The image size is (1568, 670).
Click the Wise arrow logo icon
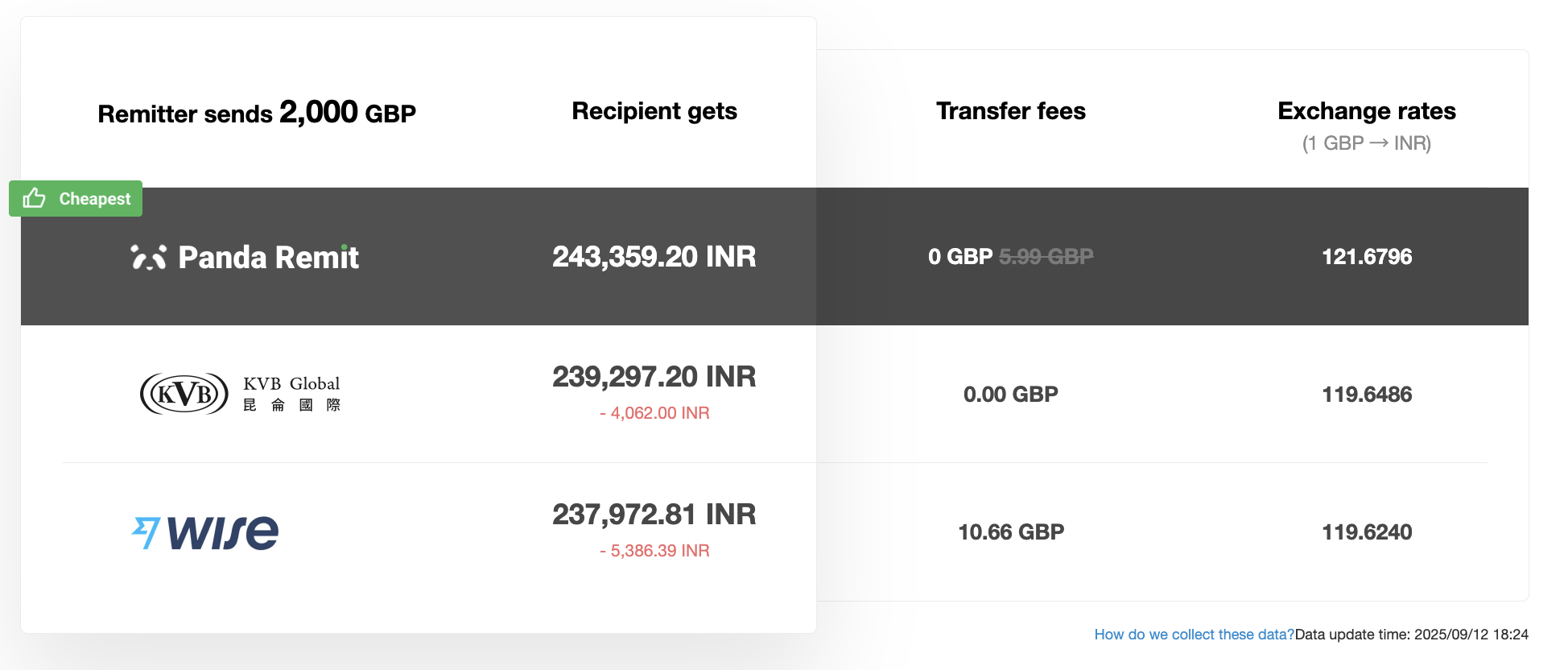click(x=146, y=531)
